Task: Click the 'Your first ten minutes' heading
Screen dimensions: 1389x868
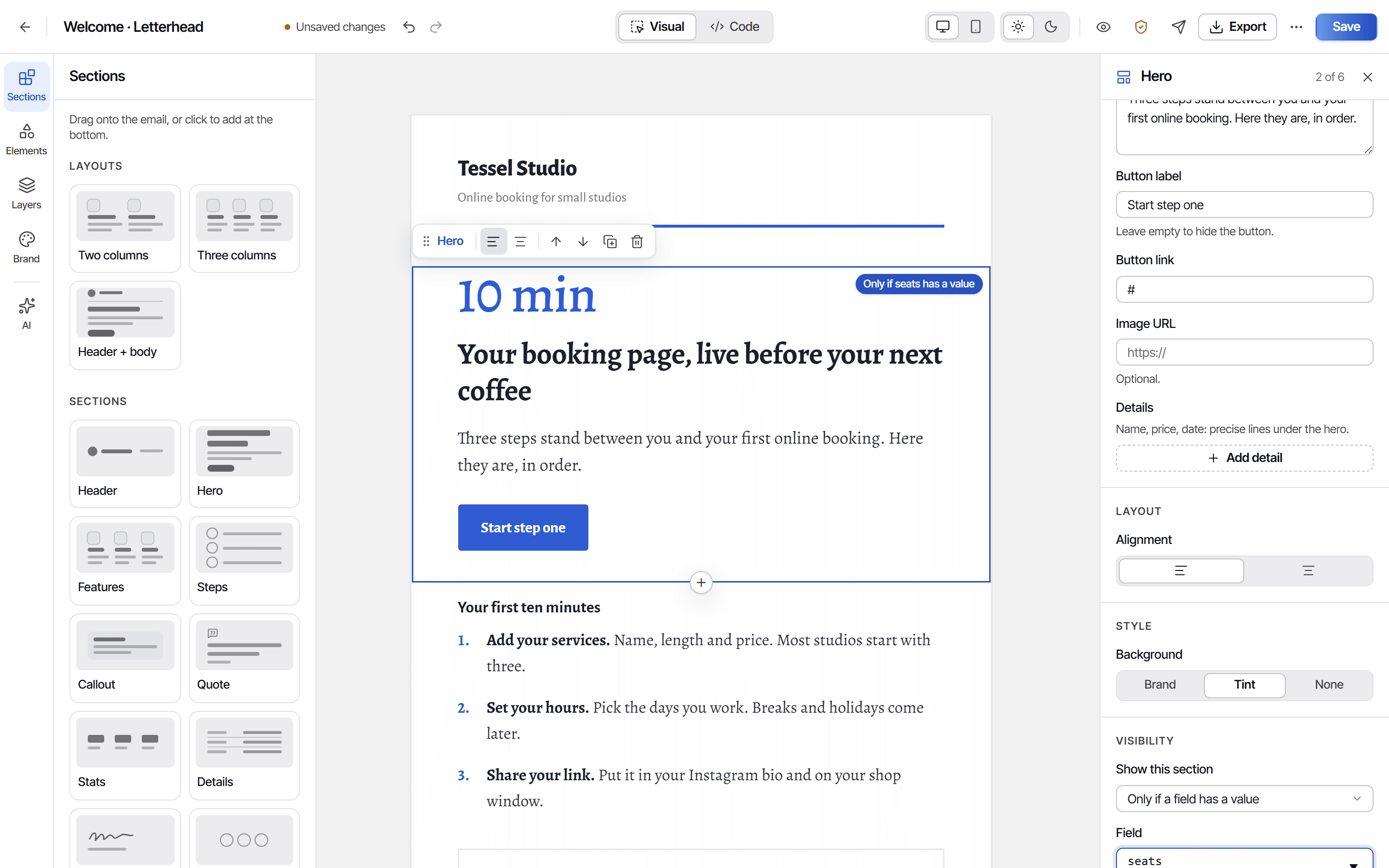Action: tap(529, 608)
